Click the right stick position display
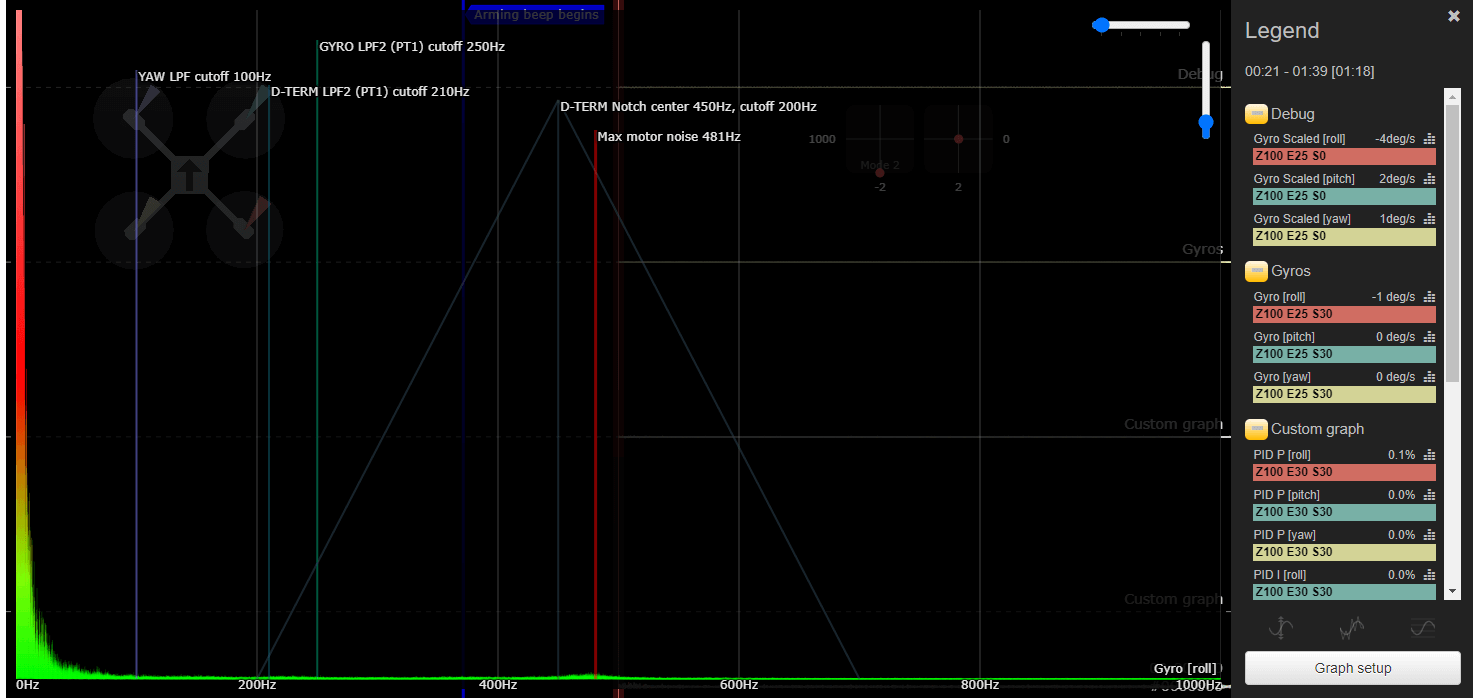Viewport: 1473px width, 698px height. coord(957,140)
